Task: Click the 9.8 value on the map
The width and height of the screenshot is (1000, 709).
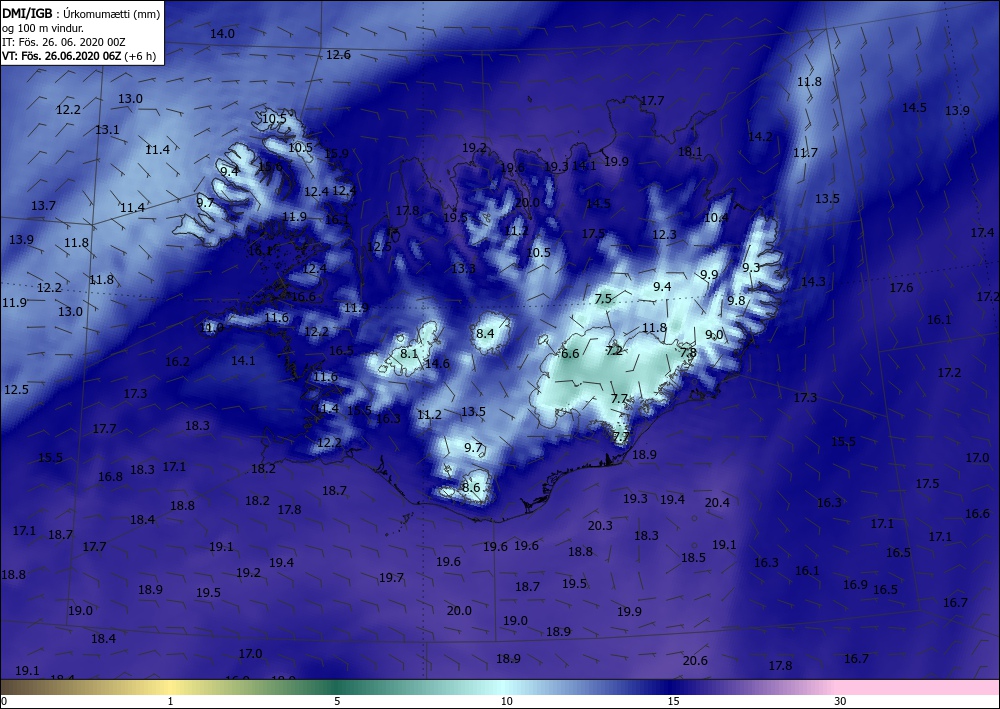Action: (x=736, y=300)
